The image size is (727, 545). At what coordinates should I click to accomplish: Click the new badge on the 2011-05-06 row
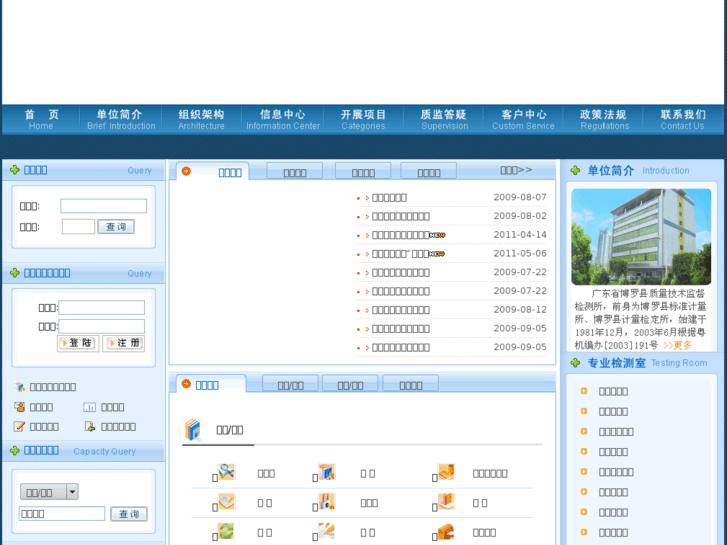tap(437, 254)
